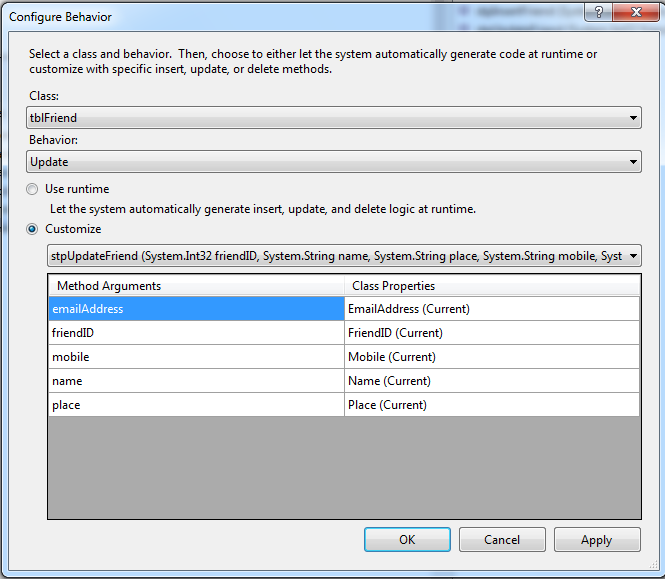Click the Apply button
The image size is (665, 579).
(x=597, y=540)
